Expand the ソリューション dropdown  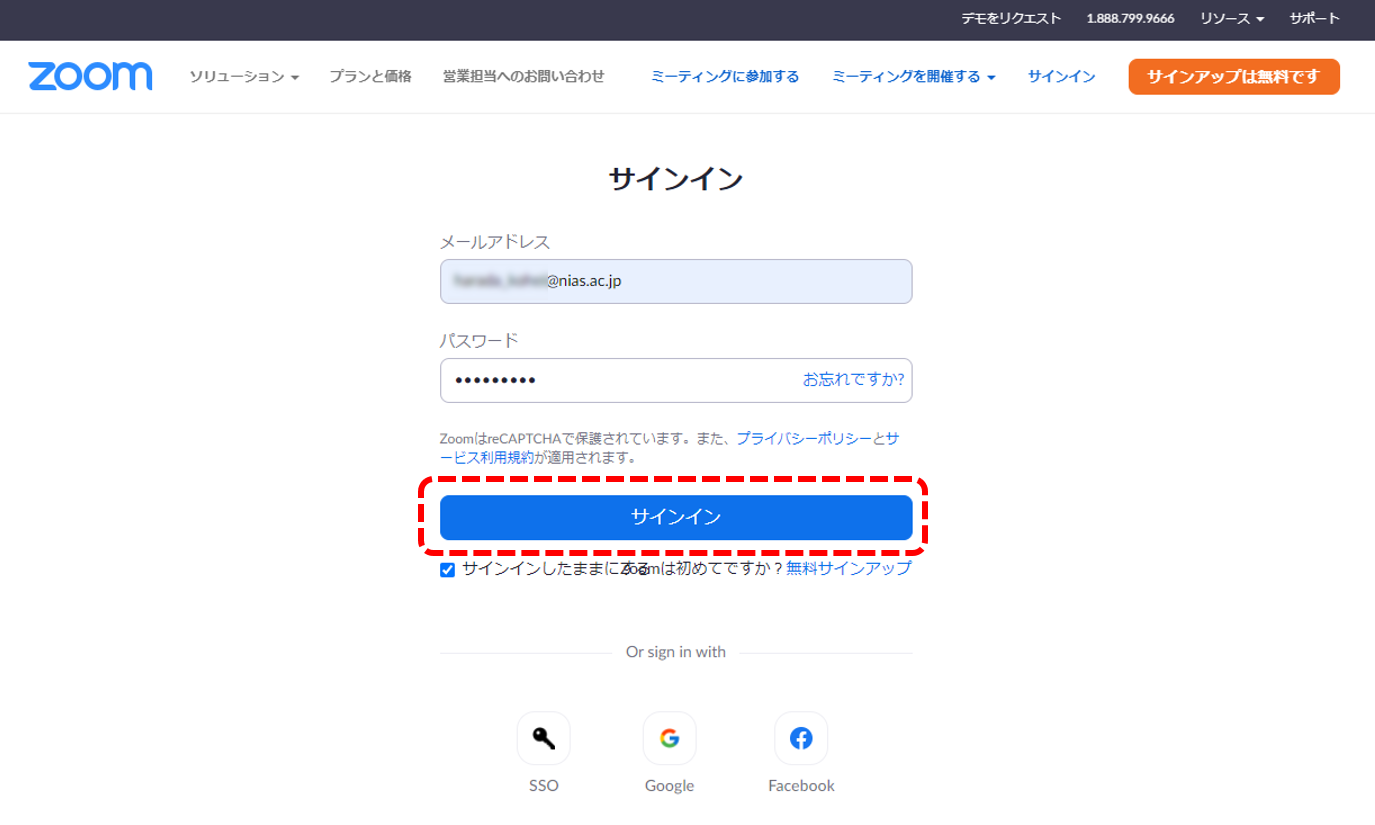click(244, 76)
